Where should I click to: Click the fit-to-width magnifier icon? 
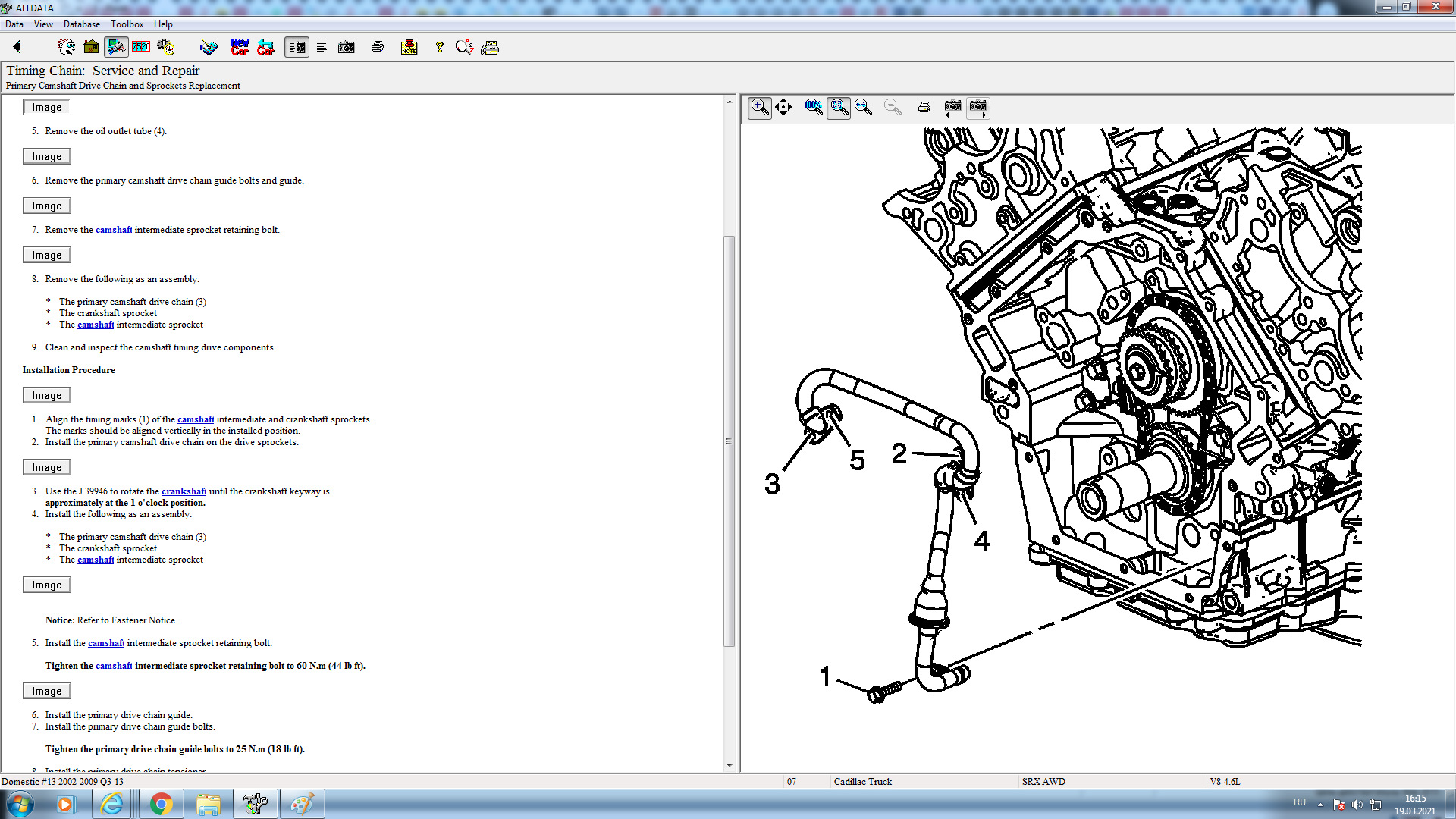click(x=863, y=107)
